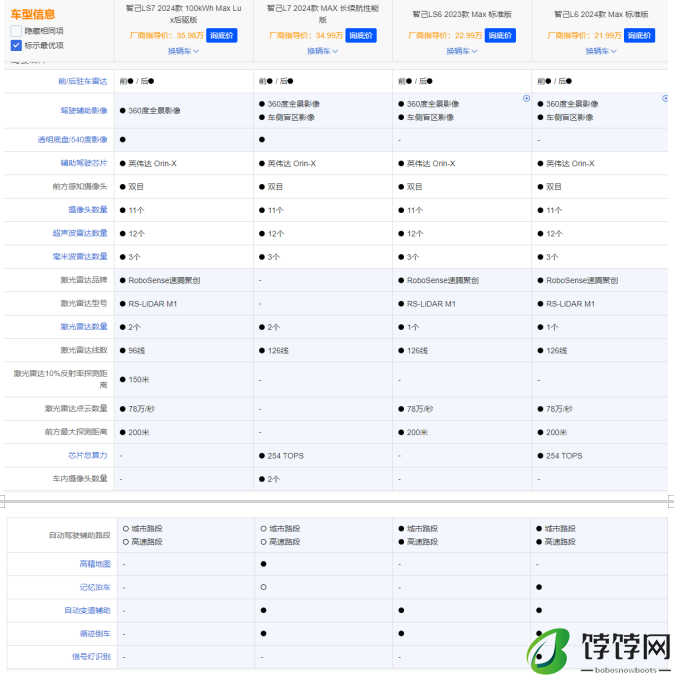The height and width of the screenshot is (675, 674).
Task: Select 254 TOPS in the L7 column
Action: [285, 455]
